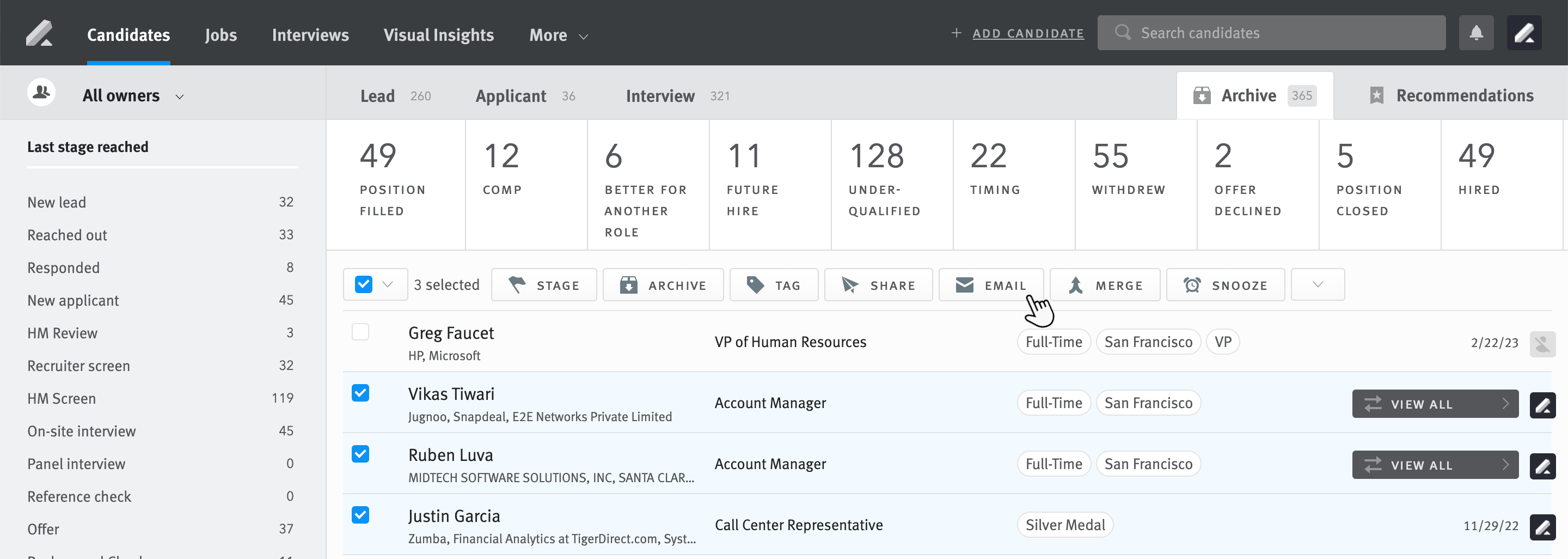Click the Merge candidates icon

(x=1076, y=284)
